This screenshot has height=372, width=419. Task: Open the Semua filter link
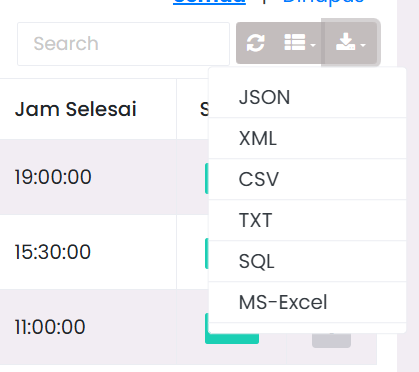209,2
